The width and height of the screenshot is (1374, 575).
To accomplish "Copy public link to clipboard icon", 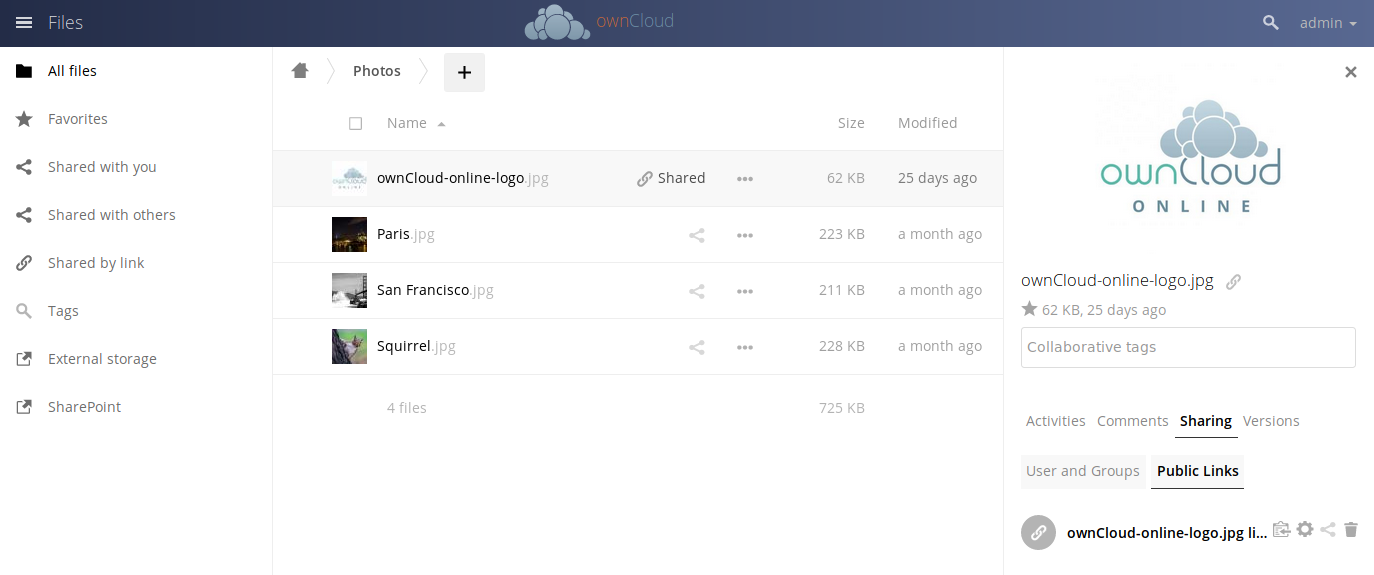I will (1282, 530).
